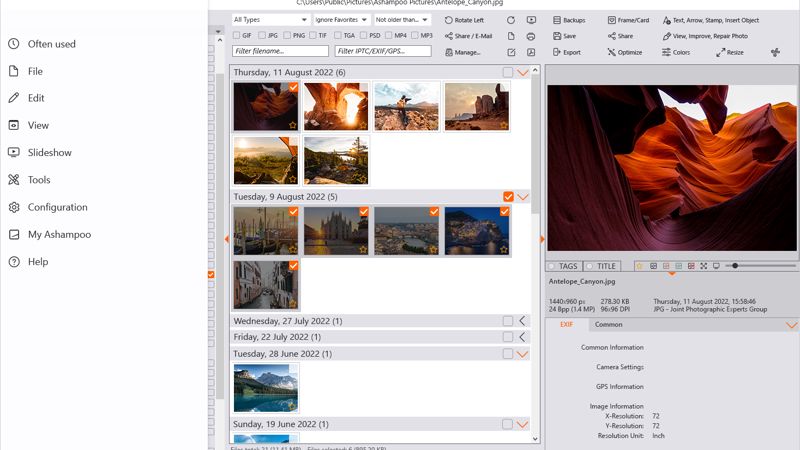Run the Optimize tool
Viewport: 800px width, 450px height.
click(624, 52)
